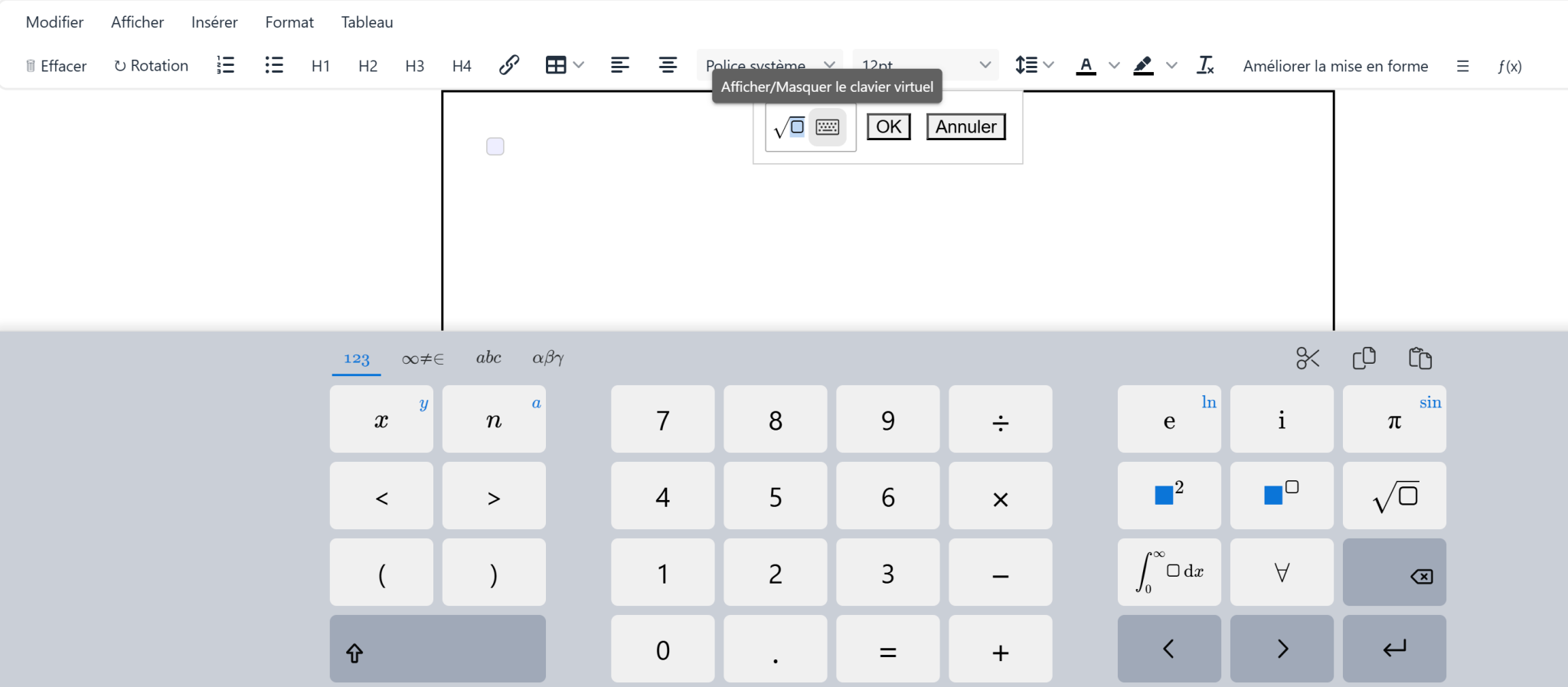Insert the integral template key
Viewport: 1568px width, 687px height.
click(x=1169, y=572)
